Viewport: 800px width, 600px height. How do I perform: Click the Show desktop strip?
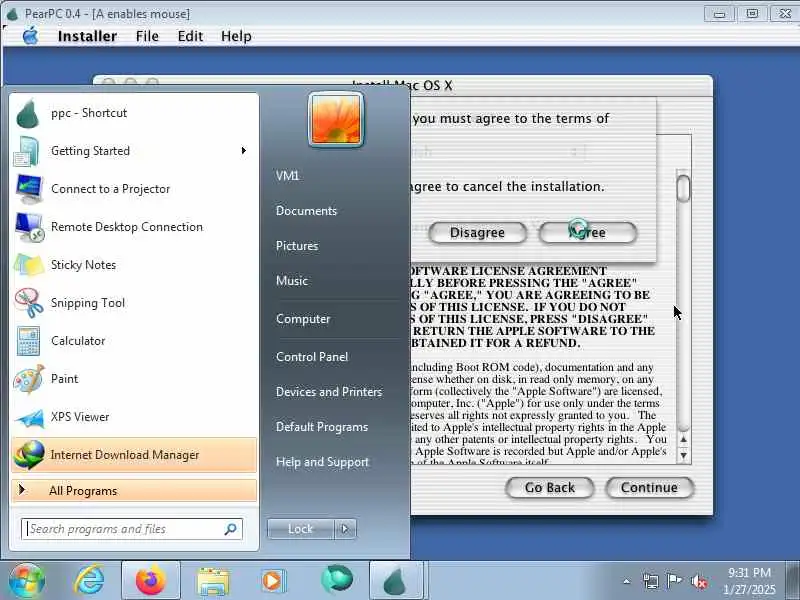pos(792,581)
